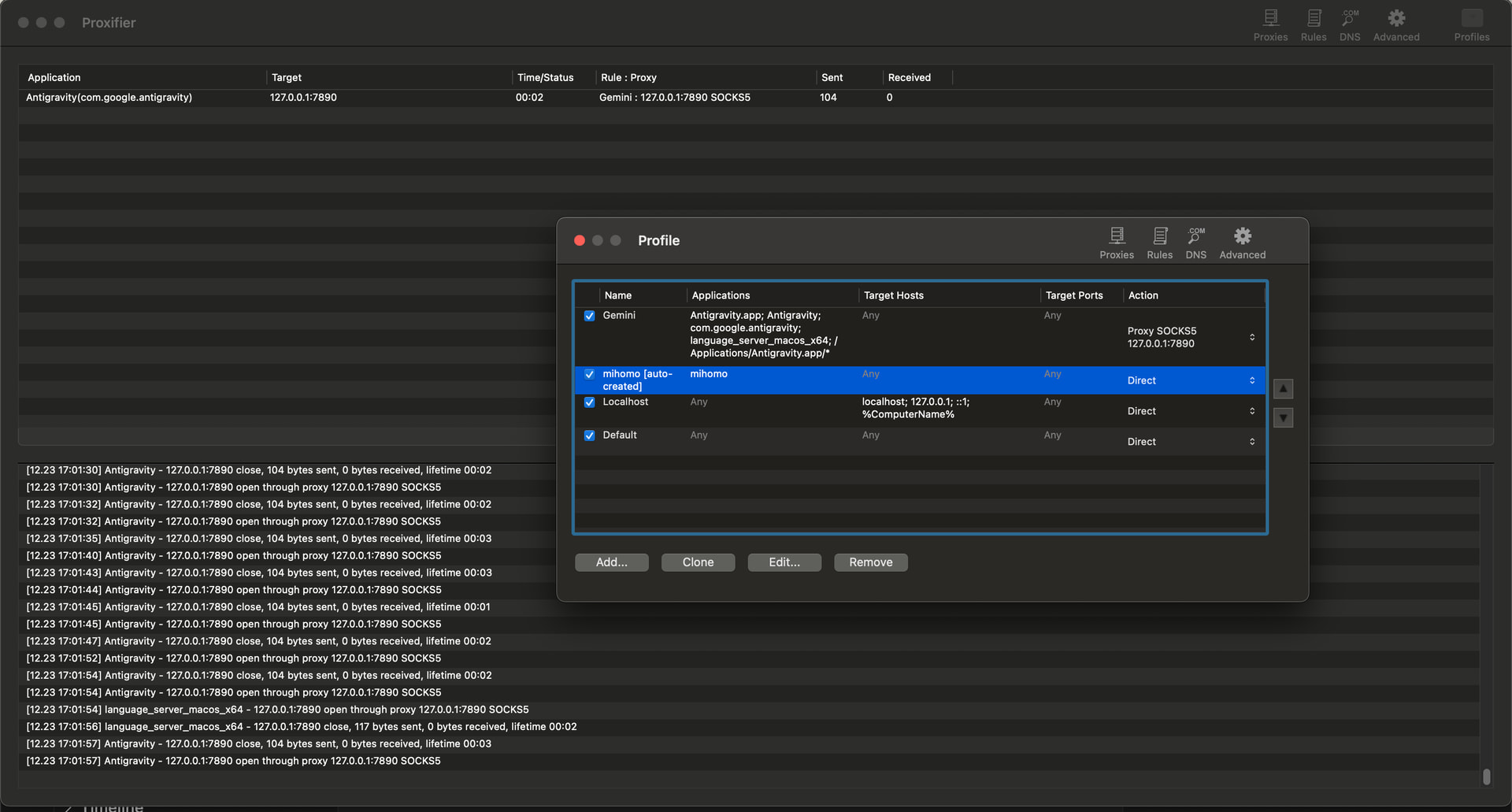1512x812 pixels.
Task: Move the selected rule up with the arrow button
Action: [x=1283, y=388]
